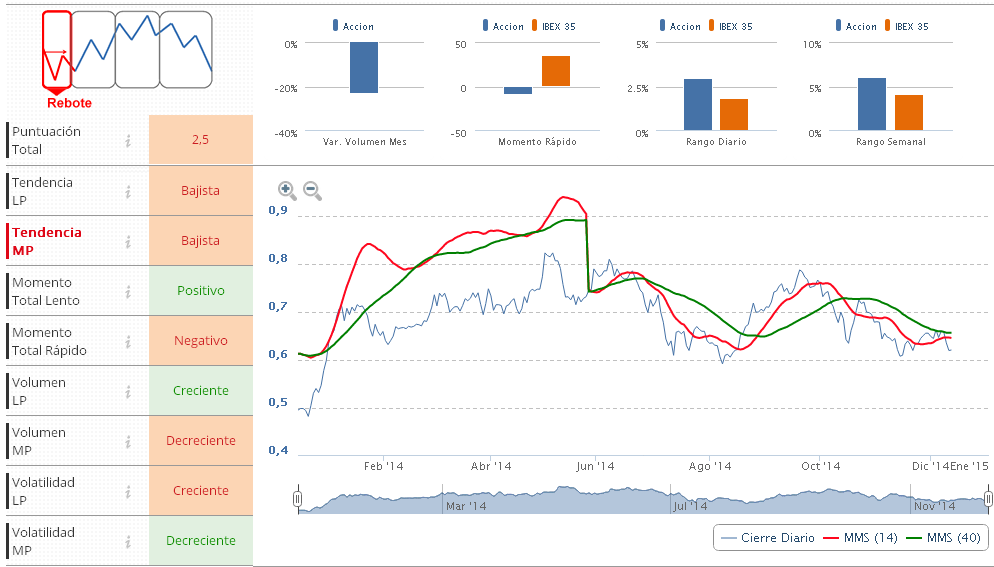Viewport: 994px width, 567px height.
Task: Open info icon for Momento Total Rápido
Action: pyautogui.click(x=128, y=341)
